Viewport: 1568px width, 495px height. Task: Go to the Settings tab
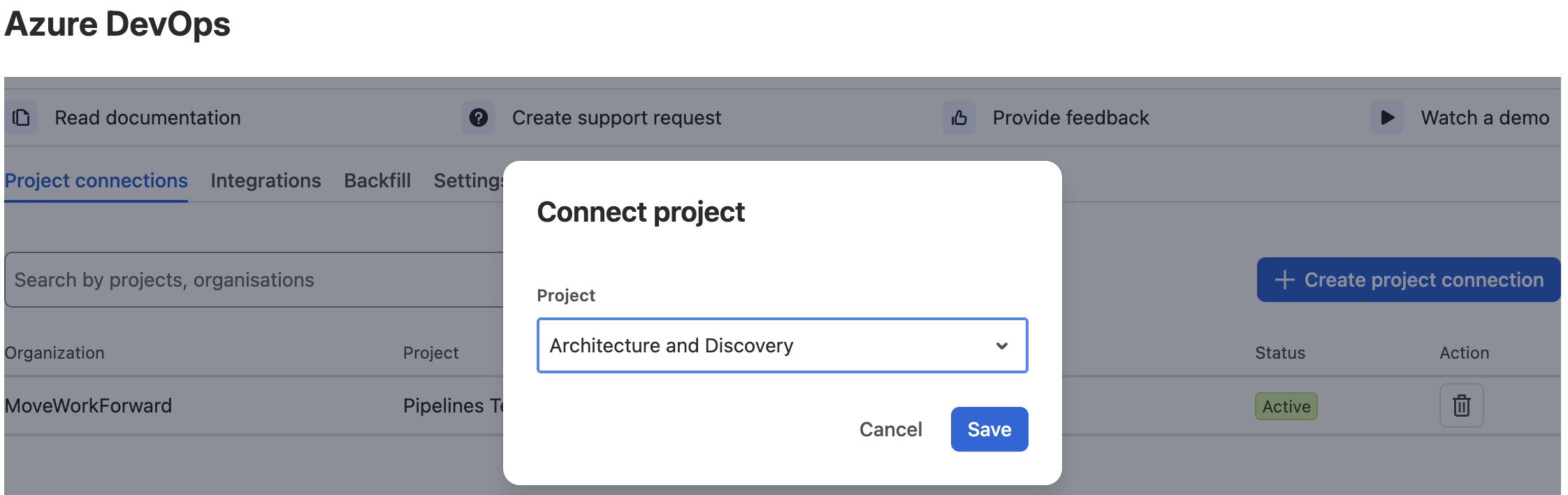point(468,180)
